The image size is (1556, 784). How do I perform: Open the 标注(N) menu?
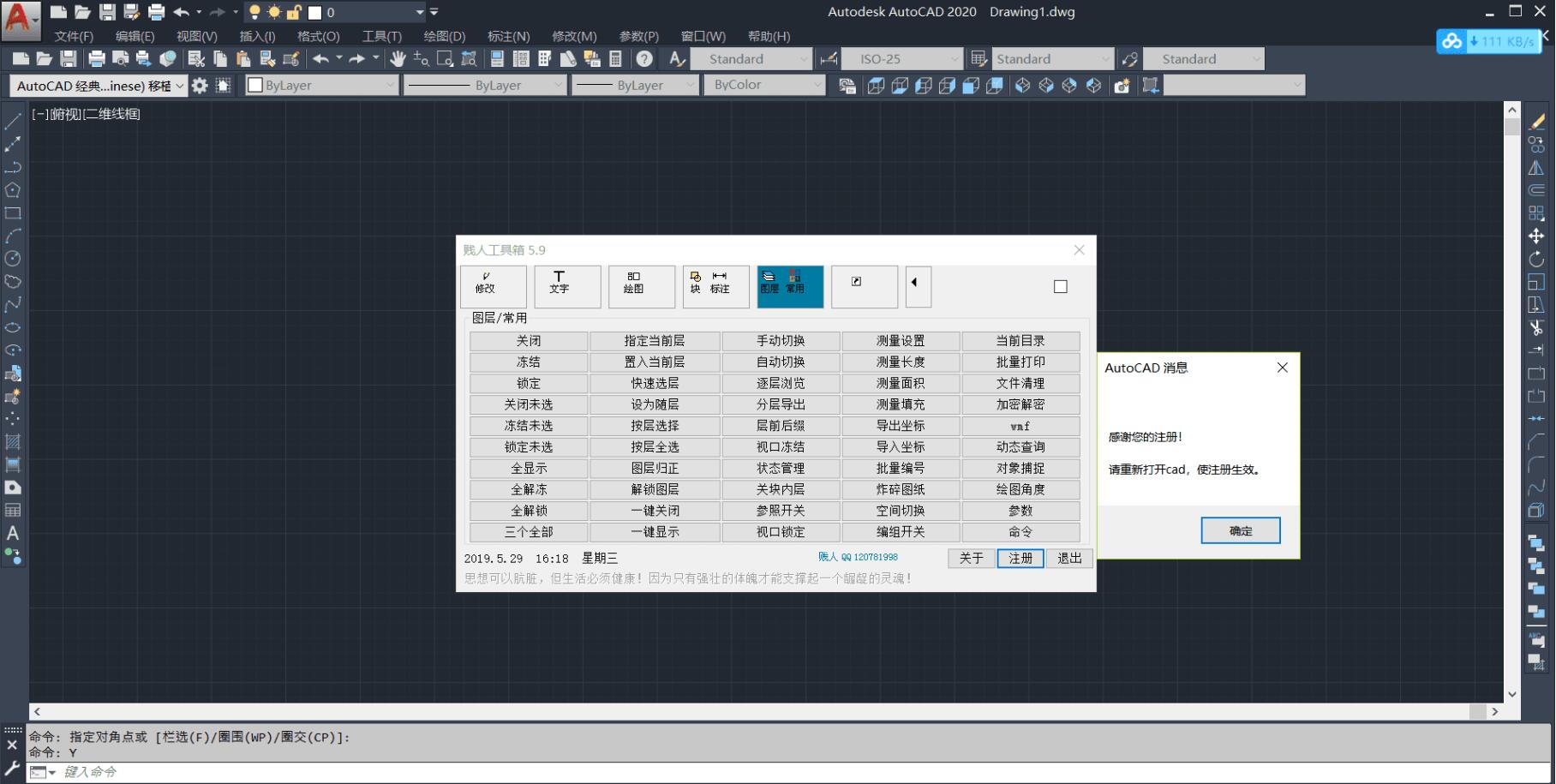point(508,36)
